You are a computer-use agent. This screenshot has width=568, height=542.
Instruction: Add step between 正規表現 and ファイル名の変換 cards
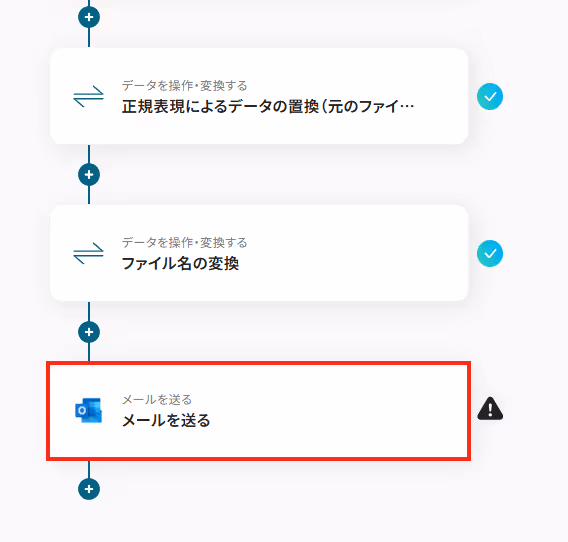click(89, 175)
